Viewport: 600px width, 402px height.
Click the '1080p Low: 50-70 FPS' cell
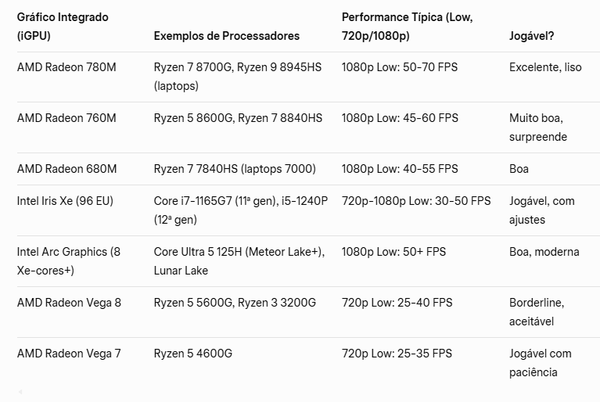pyautogui.click(x=400, y=66)
